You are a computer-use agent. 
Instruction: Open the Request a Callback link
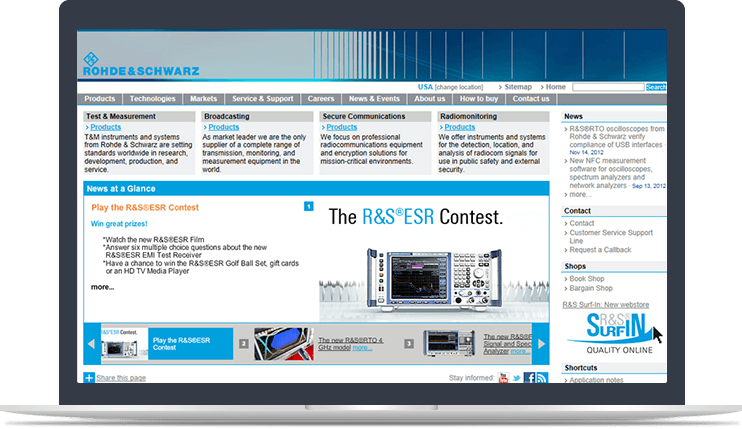pos(600,250)
